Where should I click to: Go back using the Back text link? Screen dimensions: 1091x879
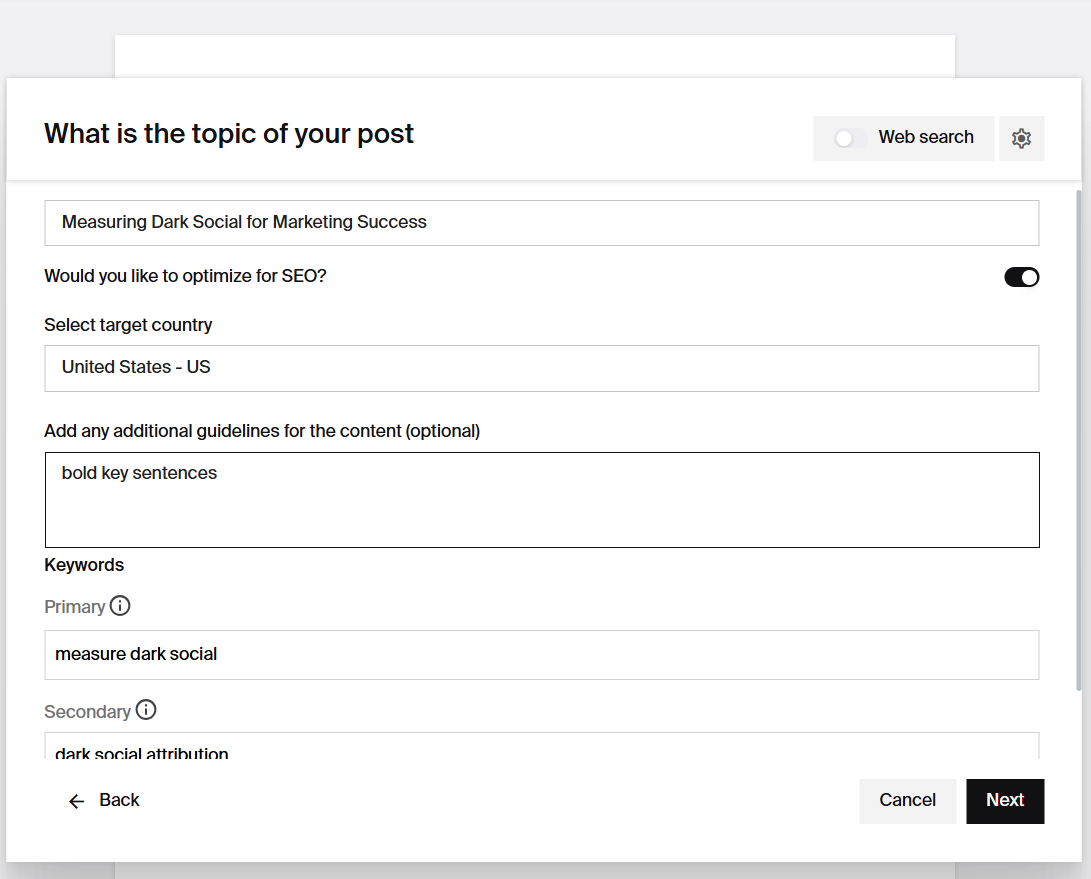(119, 800)
